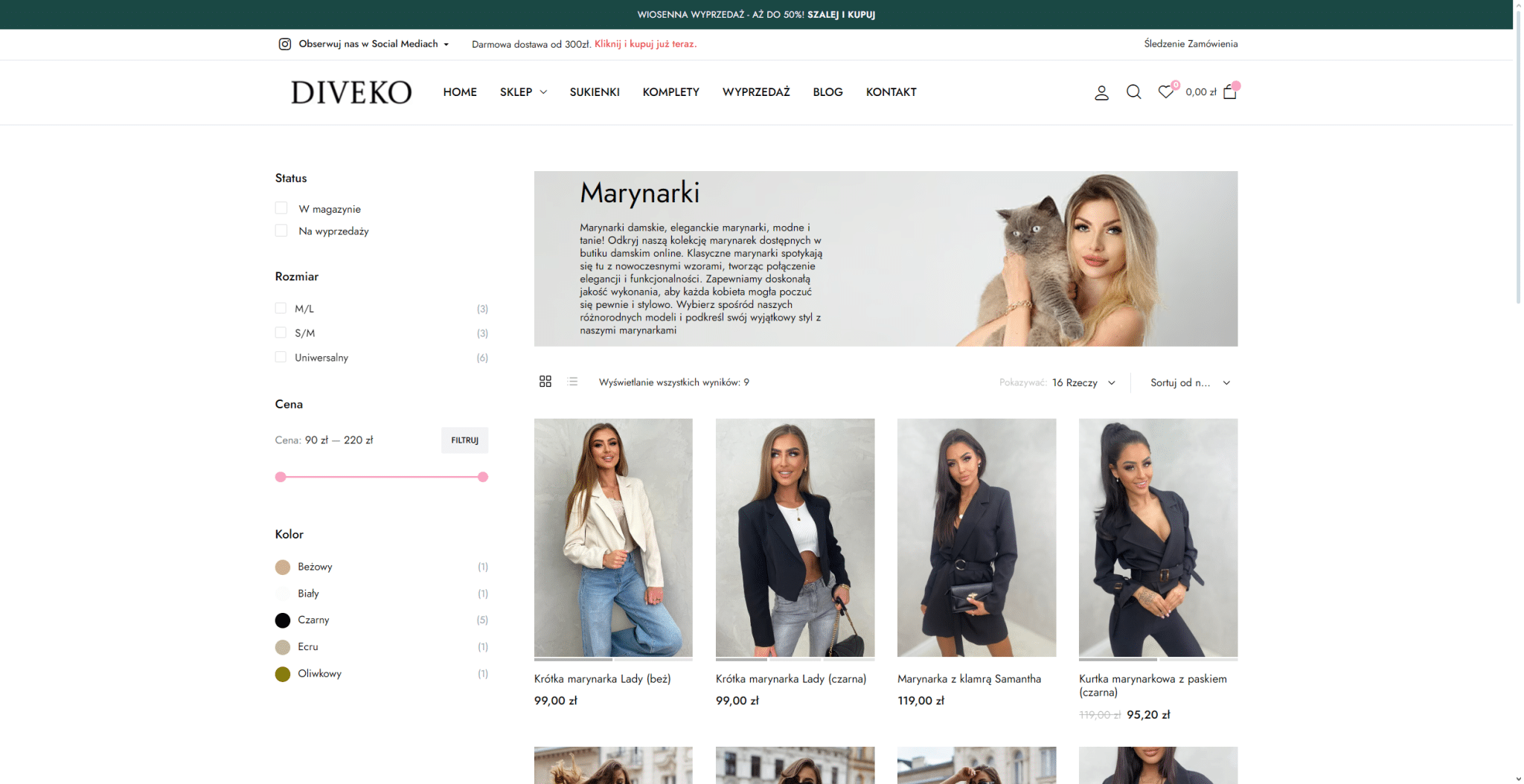Select the Oliwkowy color swatch
Screen dimensions: 1524x784
(283, 674)
